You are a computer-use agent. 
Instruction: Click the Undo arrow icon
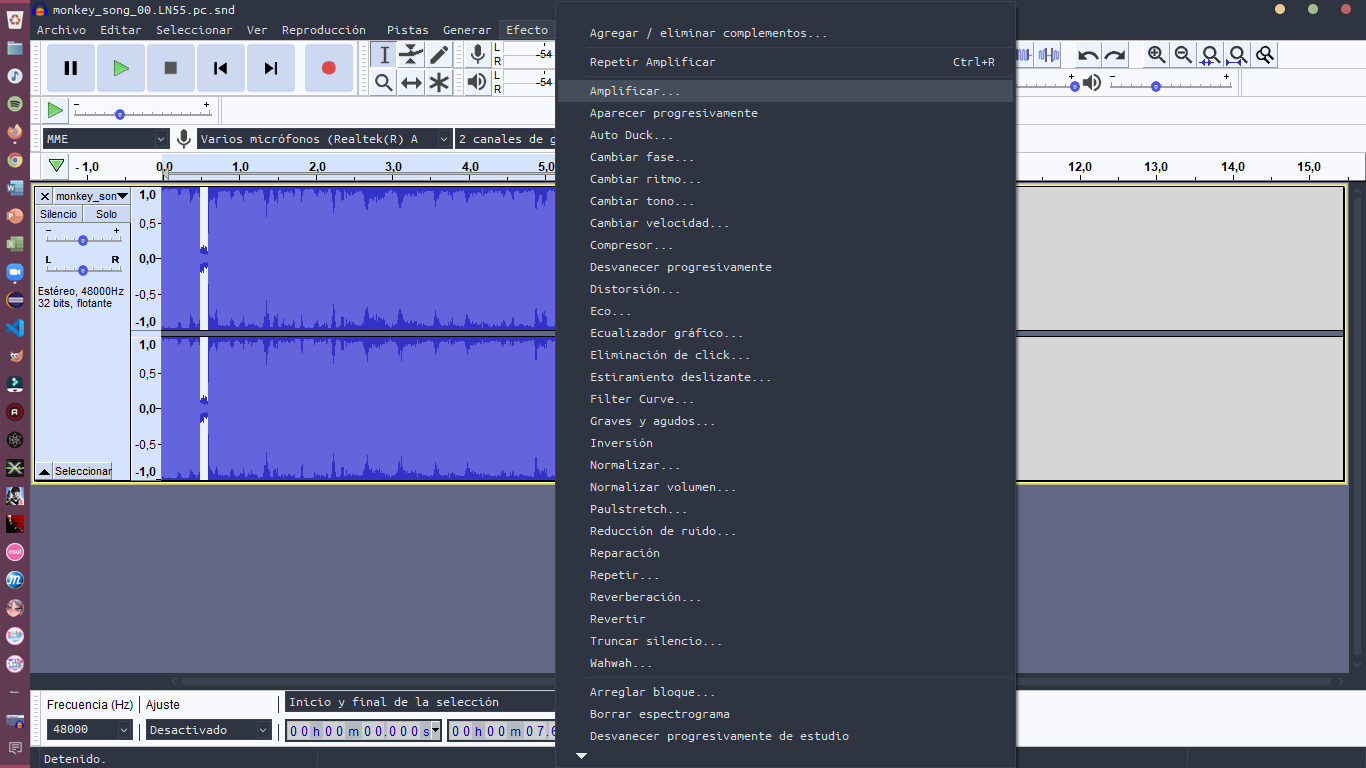point(1088,55)
